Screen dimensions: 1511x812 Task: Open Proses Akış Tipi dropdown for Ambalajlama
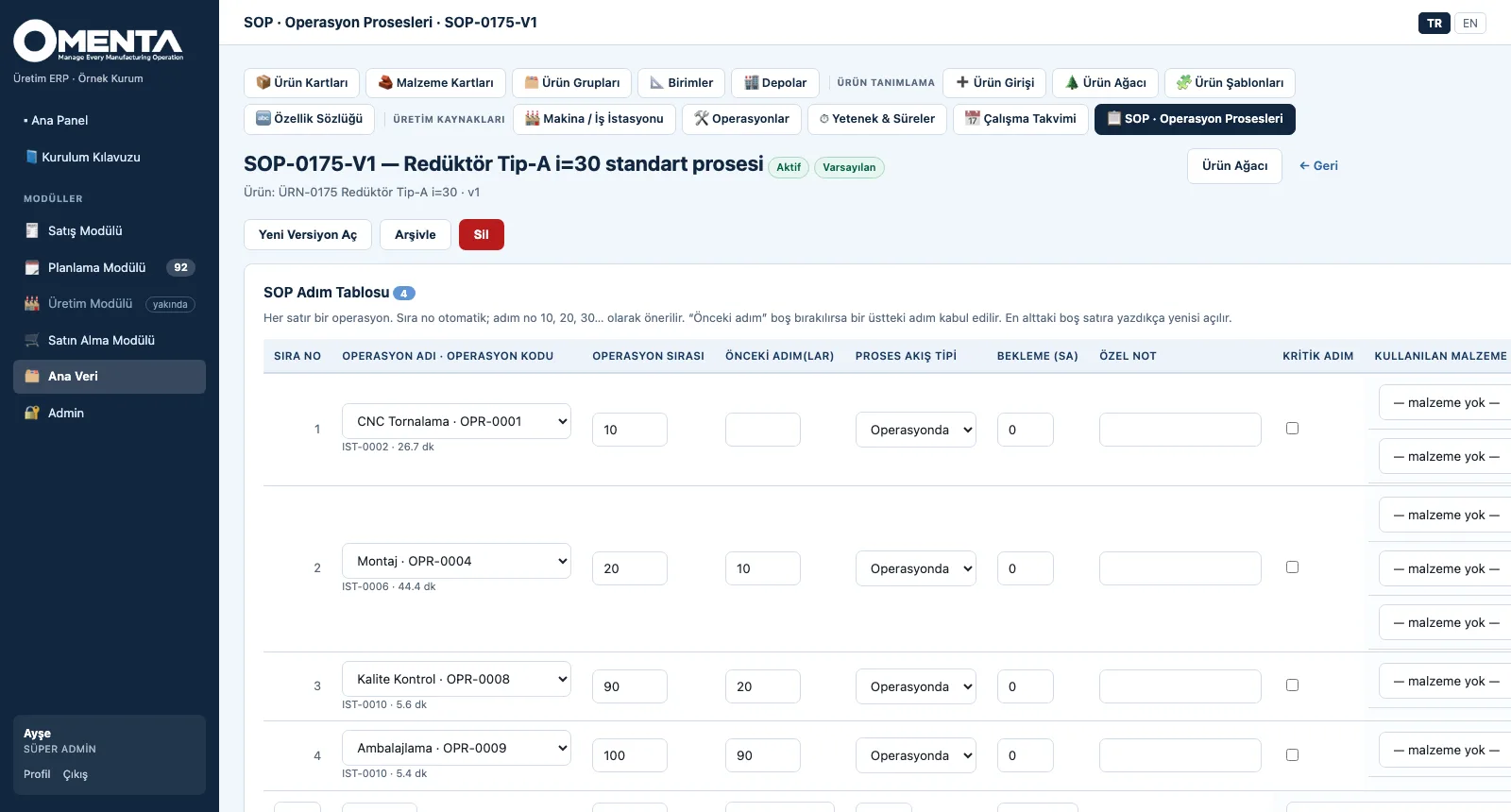point(916,755)
